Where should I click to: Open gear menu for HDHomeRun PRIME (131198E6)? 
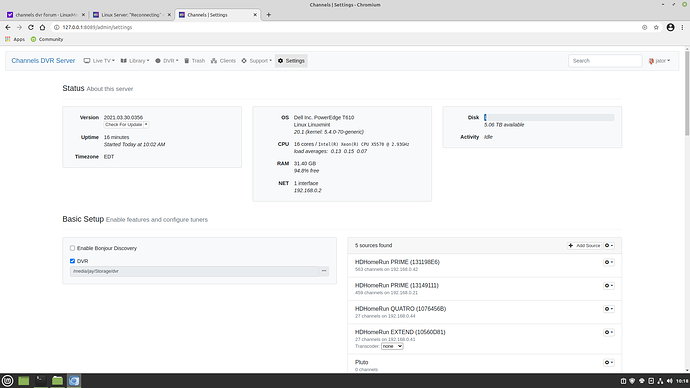tap(609, 262)
